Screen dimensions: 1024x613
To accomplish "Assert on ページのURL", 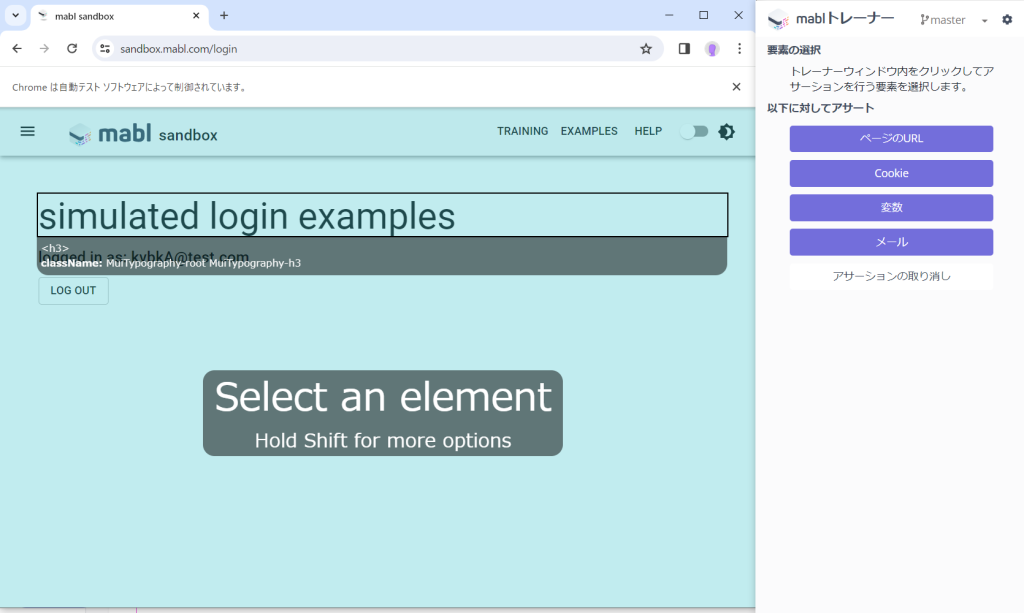I will [x=891, y=138].
